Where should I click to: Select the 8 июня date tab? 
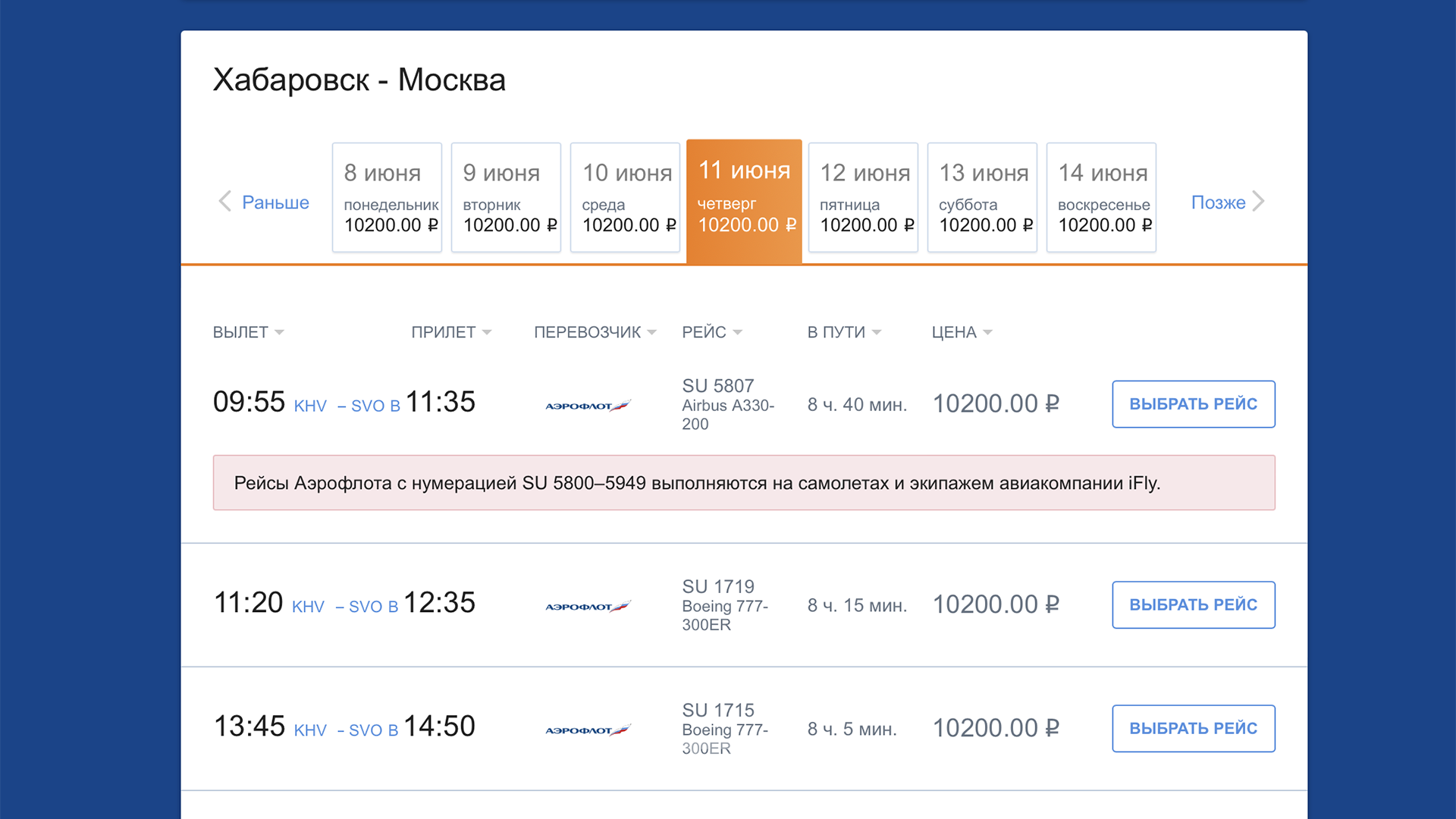pyautogui.click(x=386, y=197)
